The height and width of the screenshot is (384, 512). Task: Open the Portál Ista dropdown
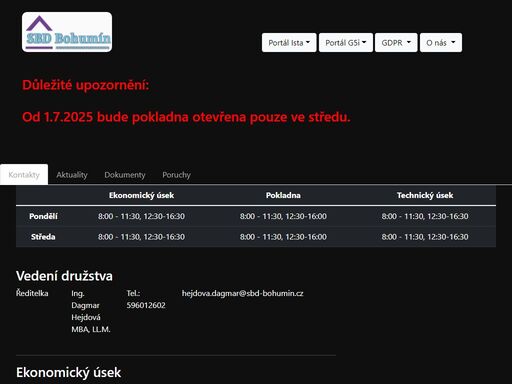(x=289, y=43)
